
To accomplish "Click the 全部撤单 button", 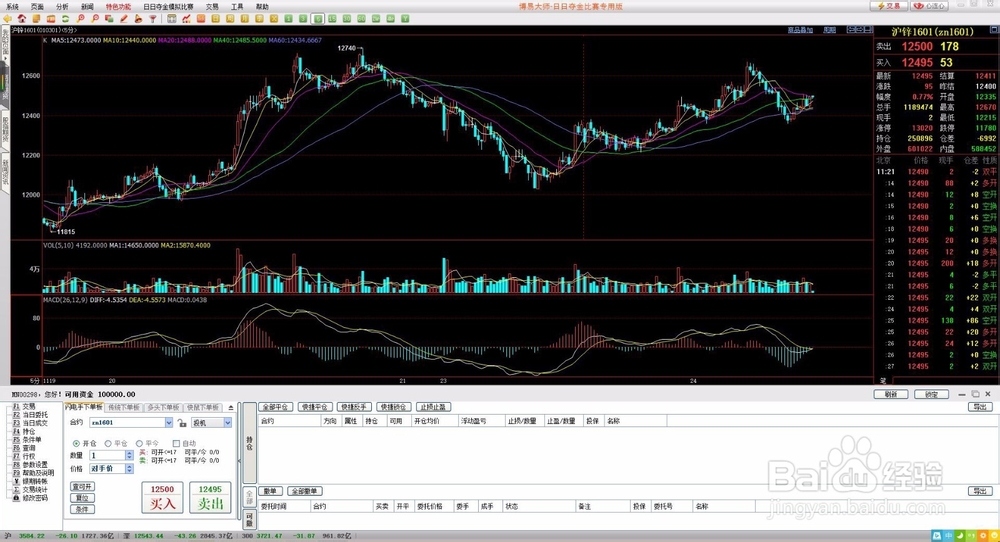I will [x=305, y=491].
